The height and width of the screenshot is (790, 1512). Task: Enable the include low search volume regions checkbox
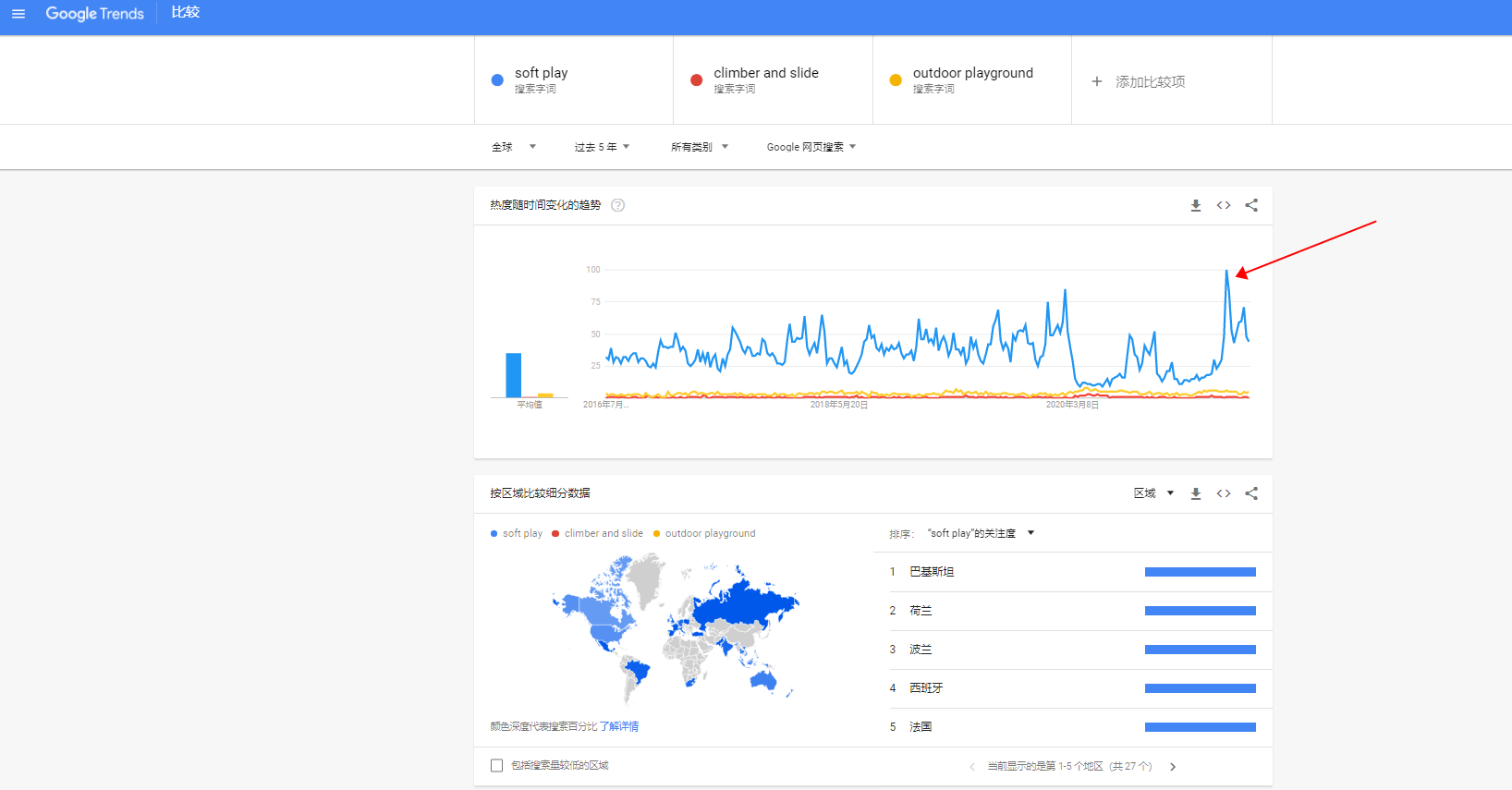497,766
